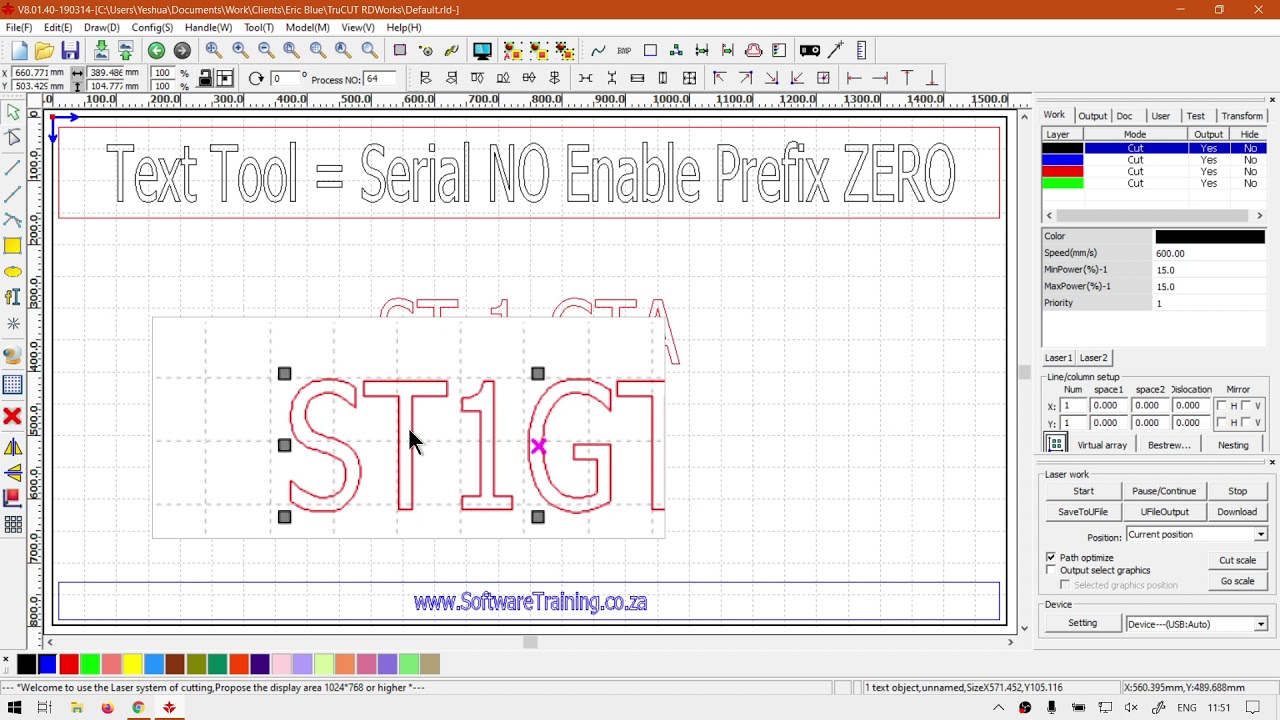Viewport: 1280px width, 720px height.
Task: Select the yellow ellipse tool
Action: pos(13,272)
